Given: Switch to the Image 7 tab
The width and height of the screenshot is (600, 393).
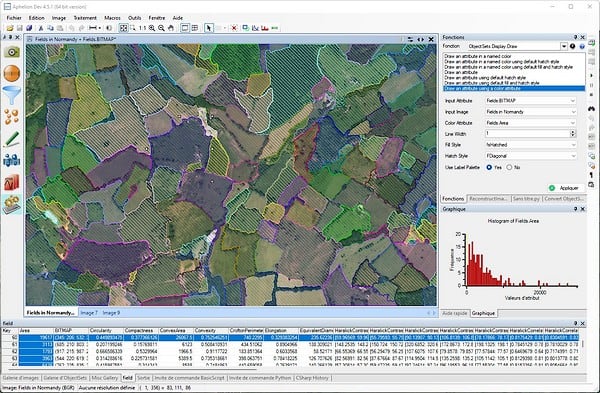Looking at the screenshot, I should (x=89, y=313).
